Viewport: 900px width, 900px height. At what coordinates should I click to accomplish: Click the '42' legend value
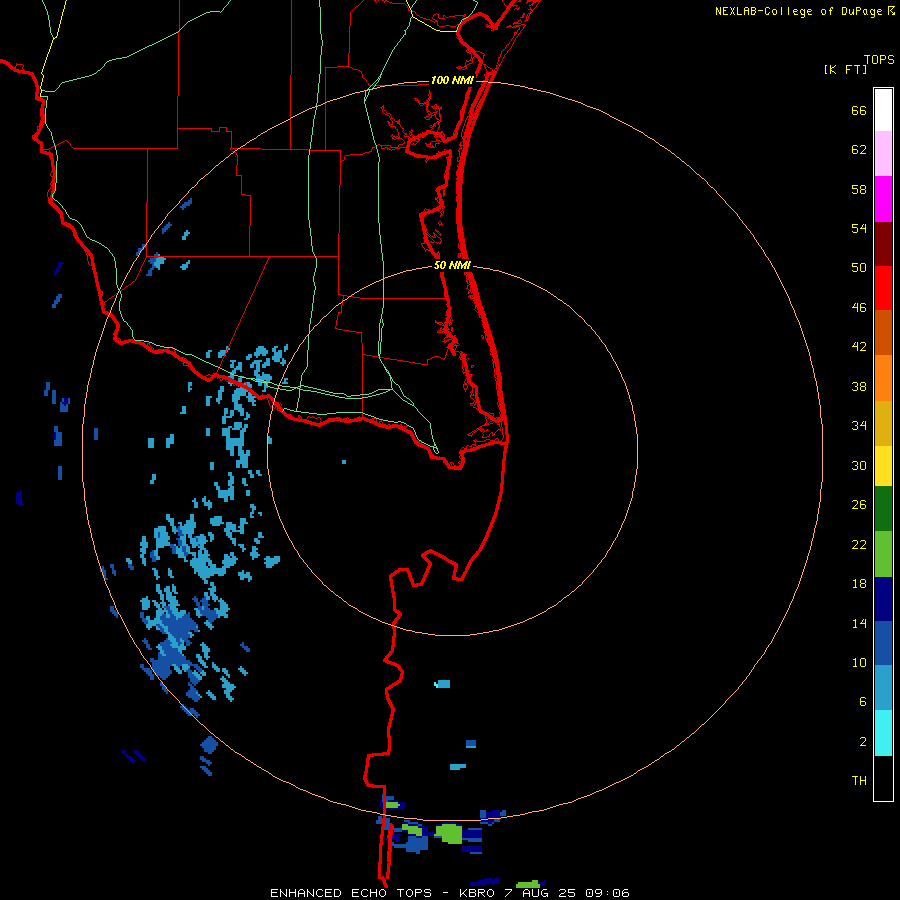pyautogui.click(x=859, y=347)
